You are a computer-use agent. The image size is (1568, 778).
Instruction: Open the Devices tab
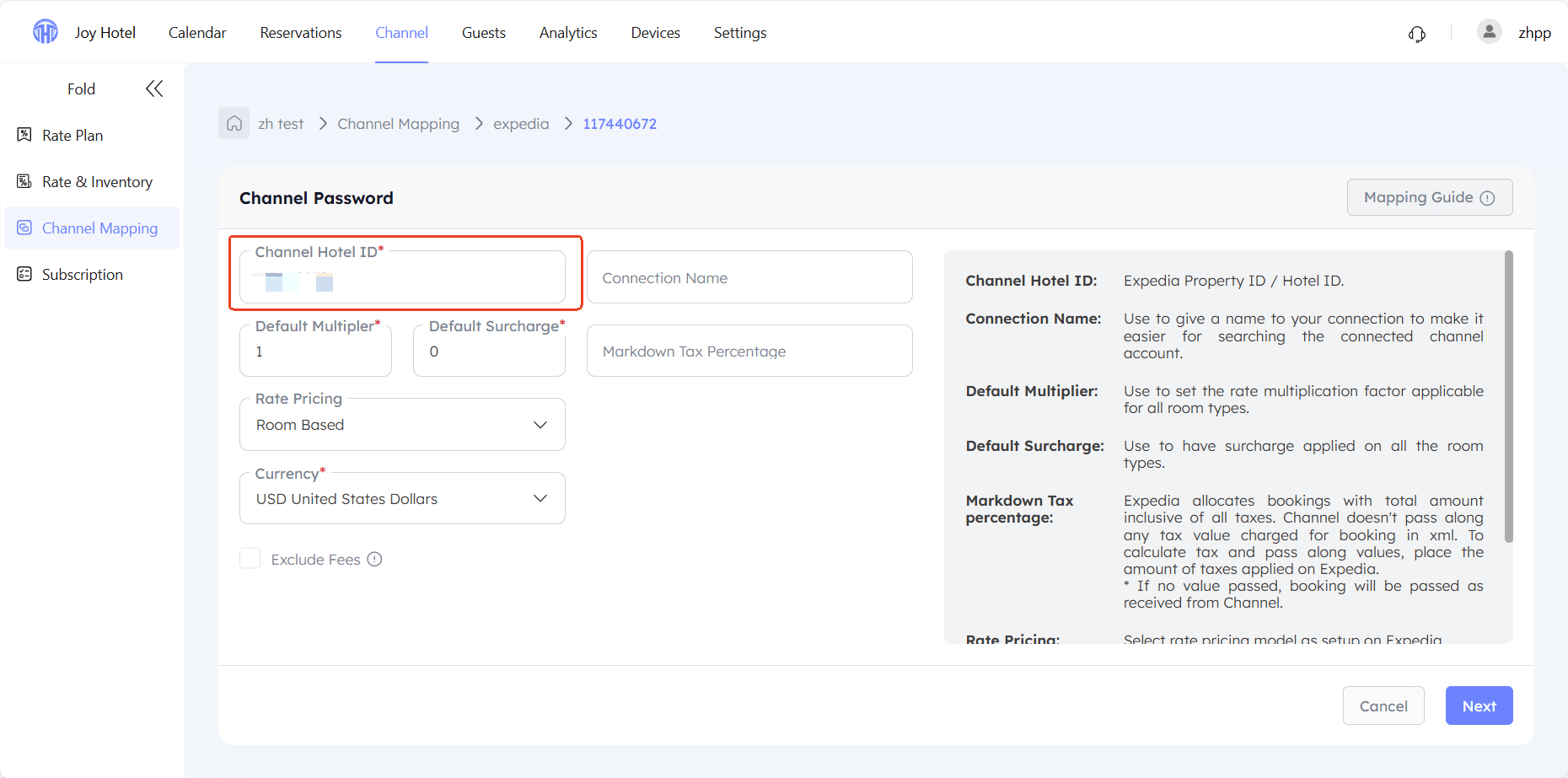pyautogui.click(x=655, y=33)
